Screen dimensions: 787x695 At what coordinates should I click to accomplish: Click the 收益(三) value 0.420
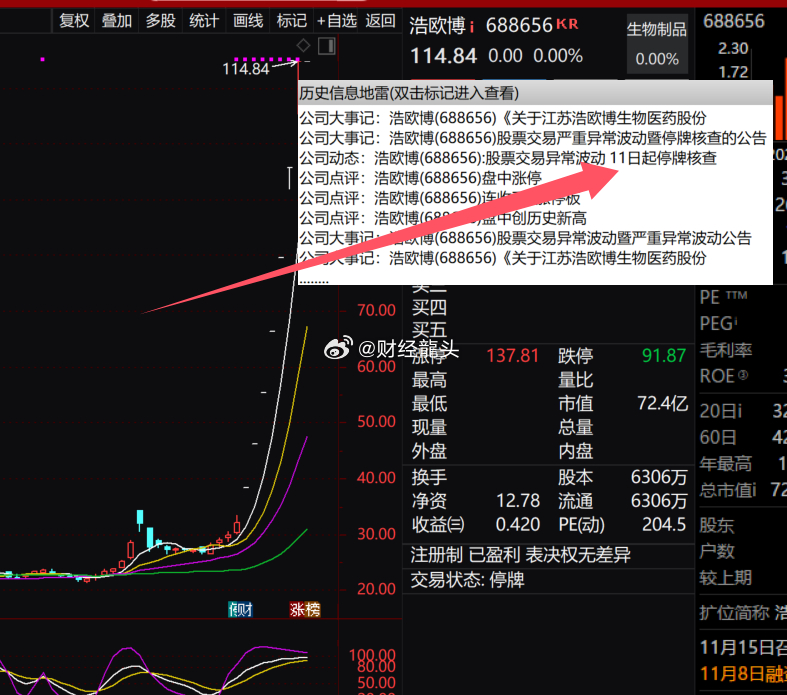[517, 525]
